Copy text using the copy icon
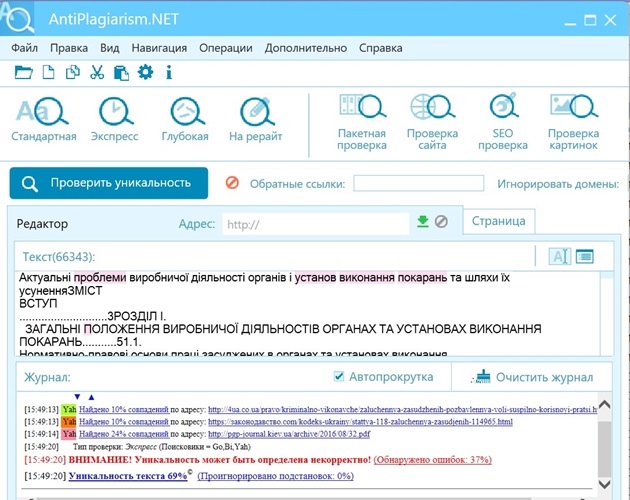The width and height of the screenshot is (630, 500). point(73,73)
